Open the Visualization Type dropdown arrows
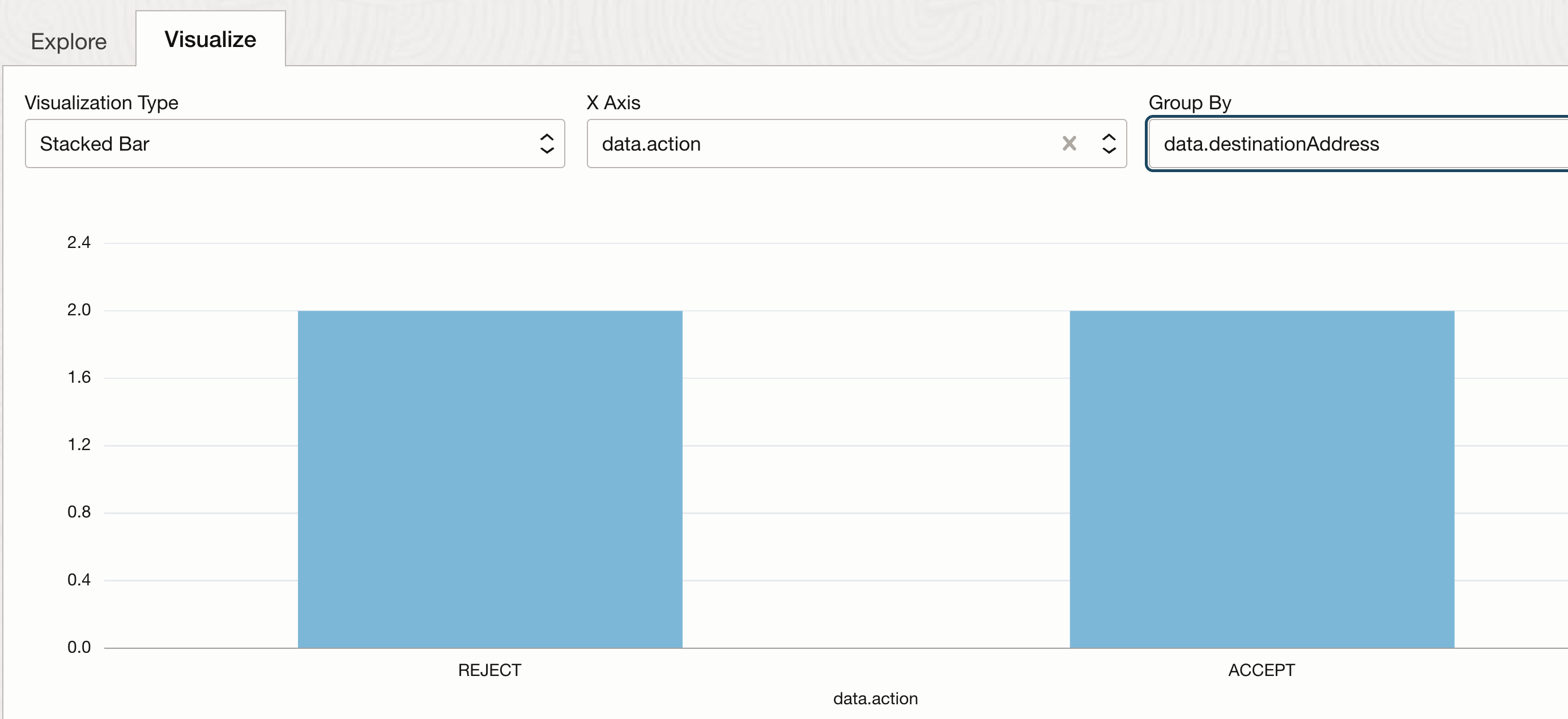 (547, 144)
